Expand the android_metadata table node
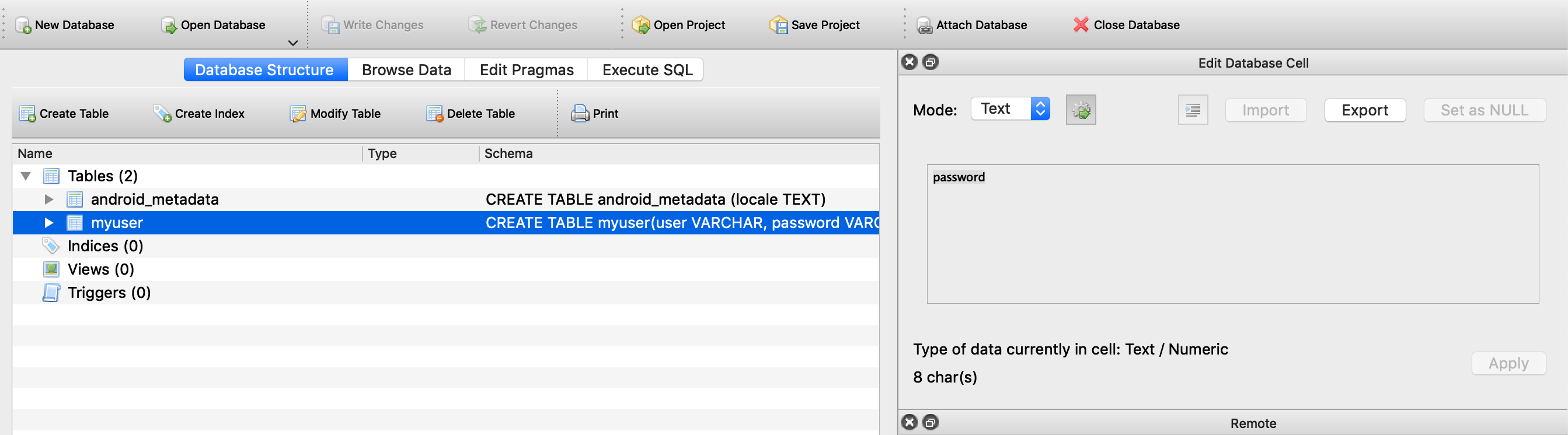 [48, 199]
